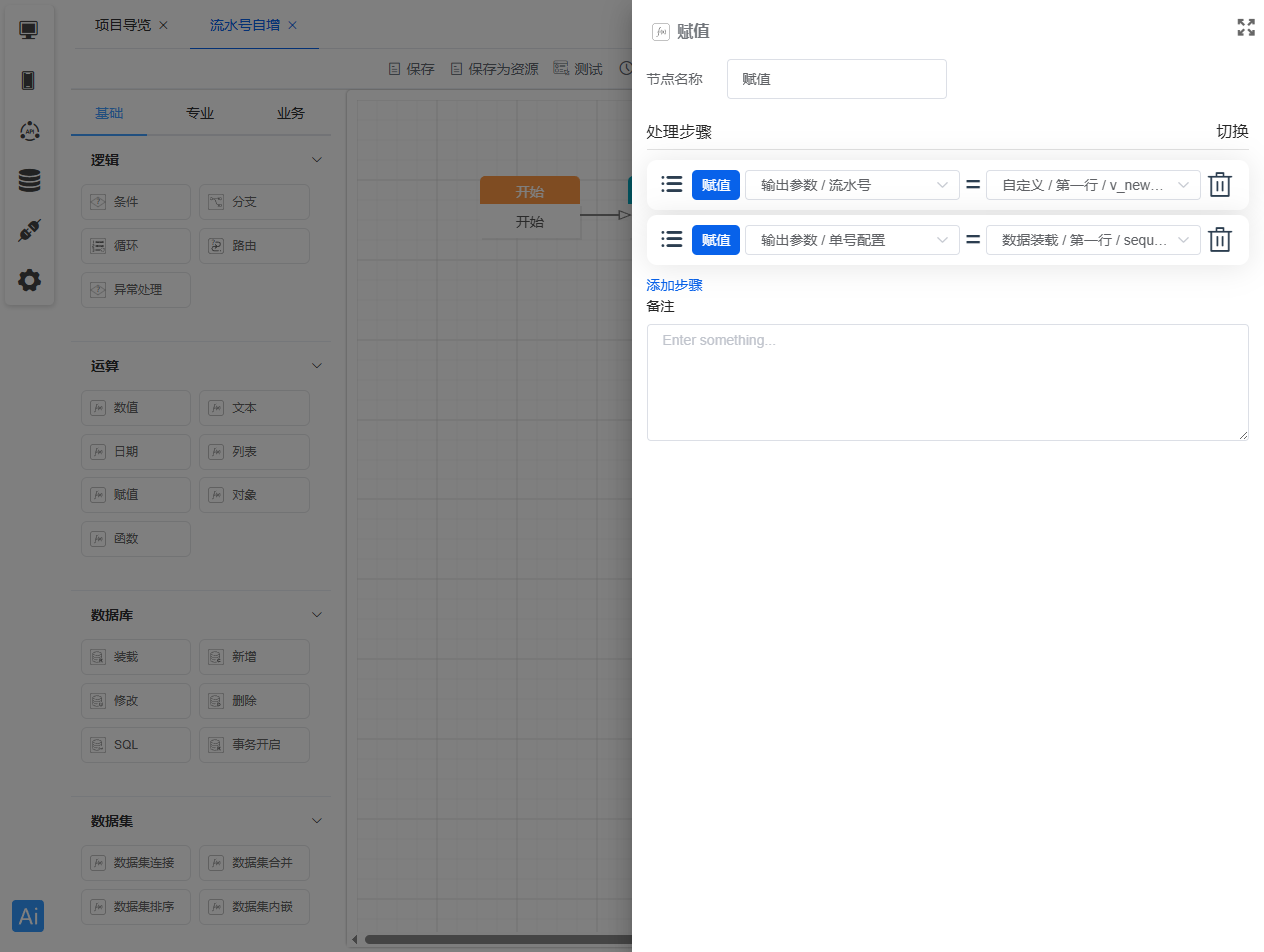Click the API management sidebar icon
1264x952 pixels.
(x=28, y=130)
